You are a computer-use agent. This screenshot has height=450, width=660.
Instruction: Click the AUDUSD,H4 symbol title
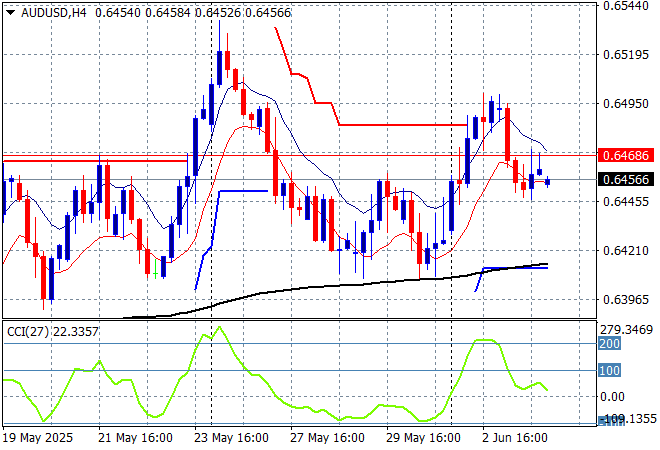pyautogui.click(x=51, y=10)
